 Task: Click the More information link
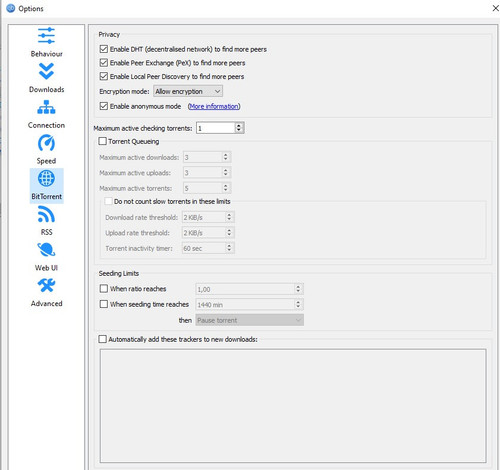214,106
